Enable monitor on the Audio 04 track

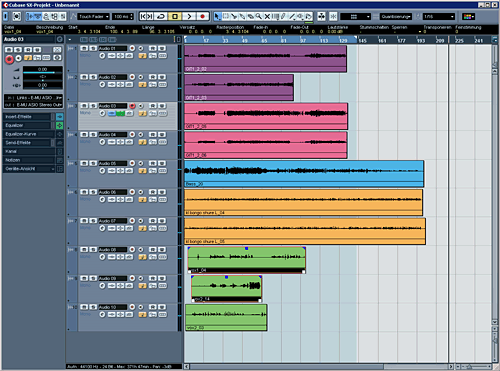tap(141, 135)
